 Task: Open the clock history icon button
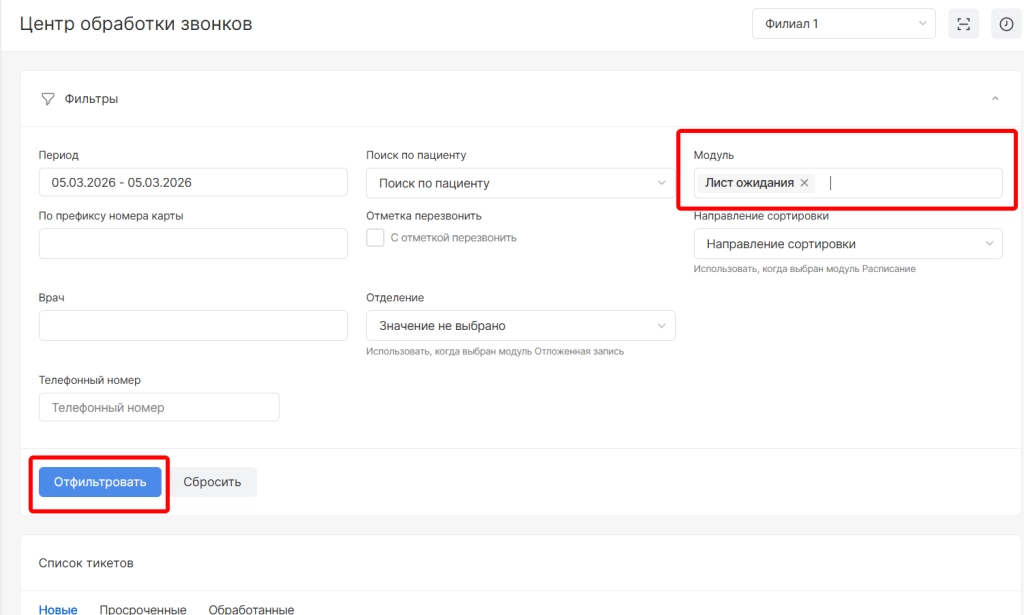tap(1006, 24)
